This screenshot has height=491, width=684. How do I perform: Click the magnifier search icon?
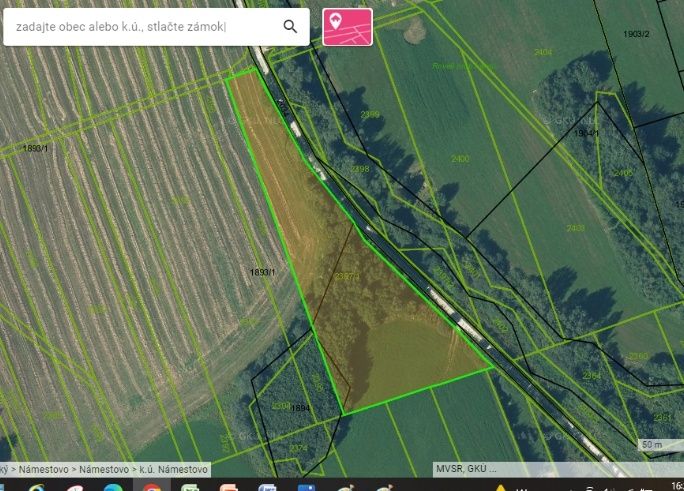[x=290, y=27]
